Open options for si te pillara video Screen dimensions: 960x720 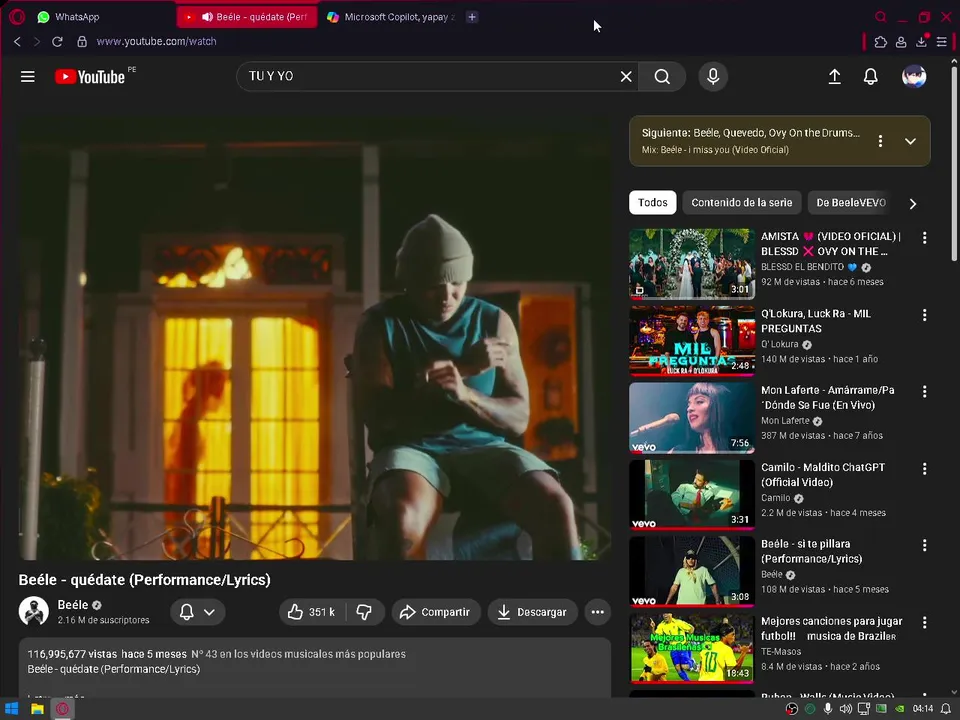924,545
